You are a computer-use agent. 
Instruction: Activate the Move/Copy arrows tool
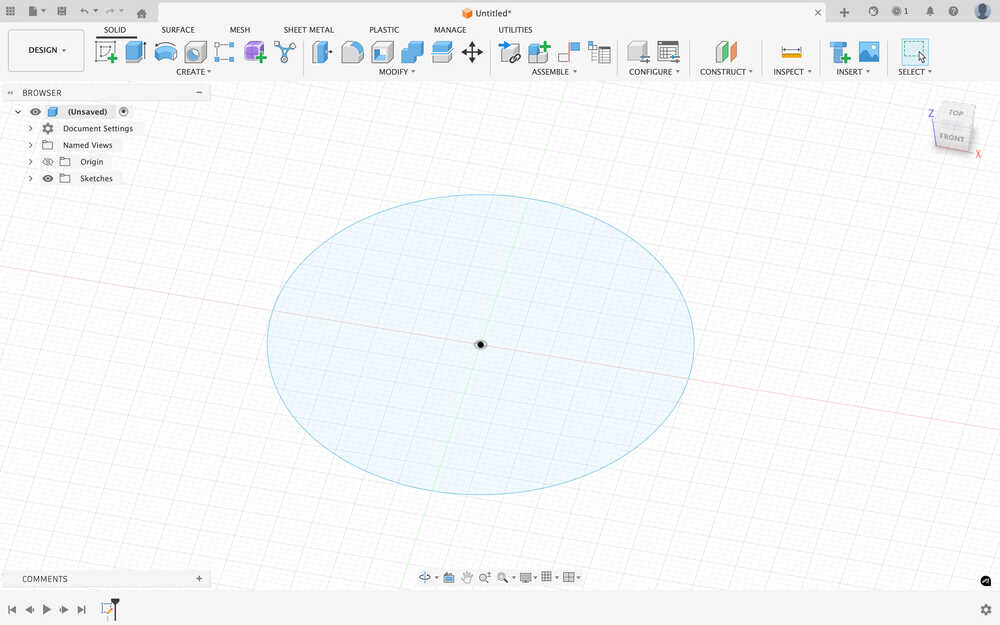point(472,52)
